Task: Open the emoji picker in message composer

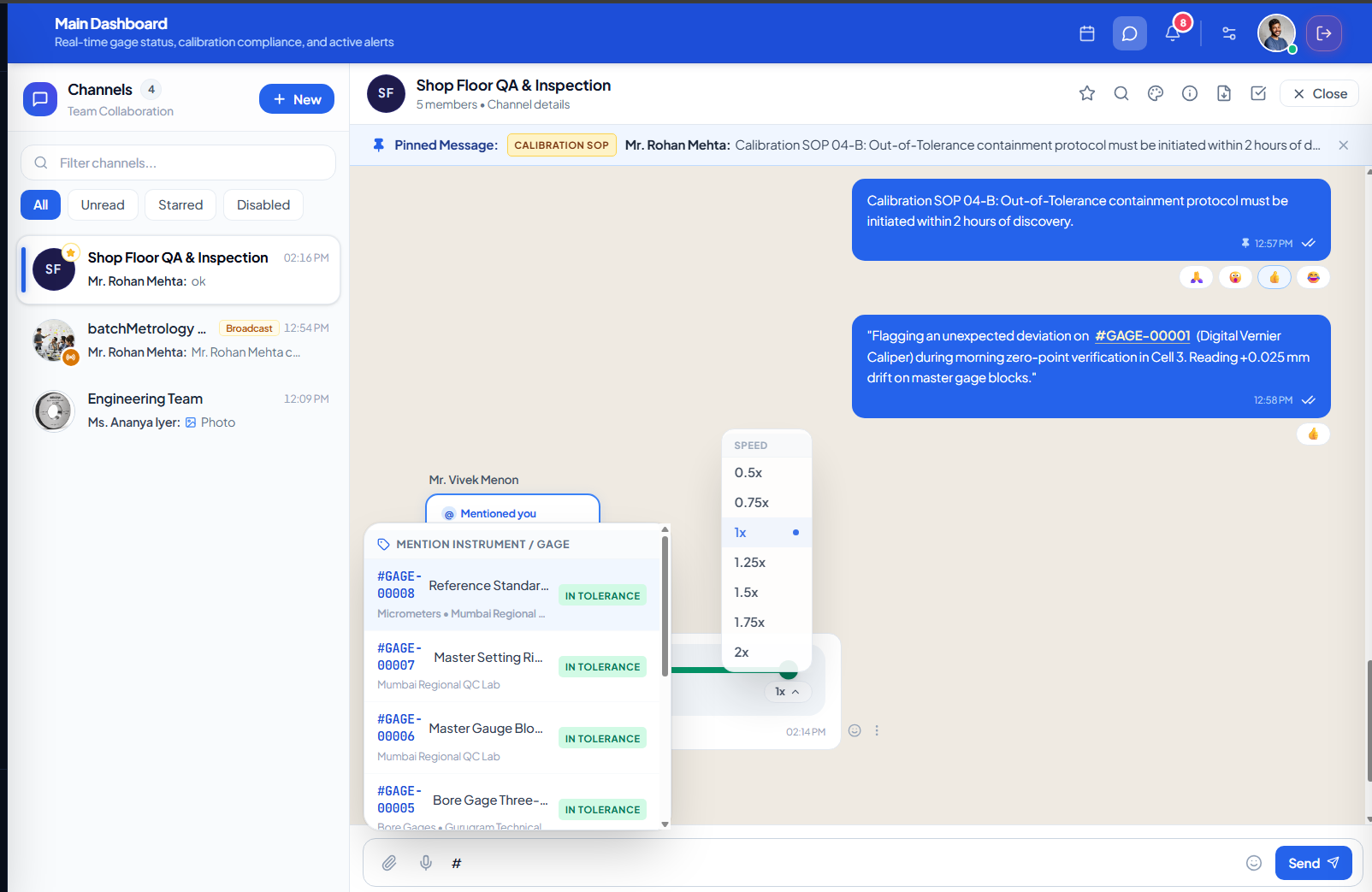Action: (1254, 863)
